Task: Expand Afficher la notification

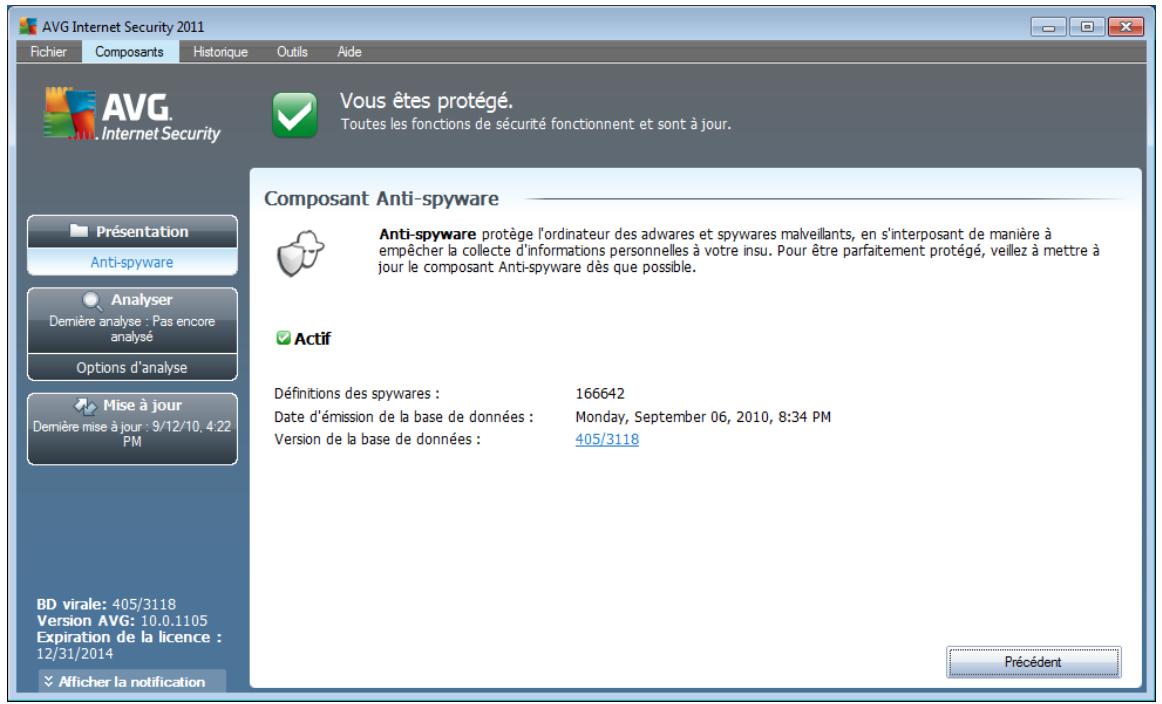Action: pyautogui.click(x=132, y=682)
